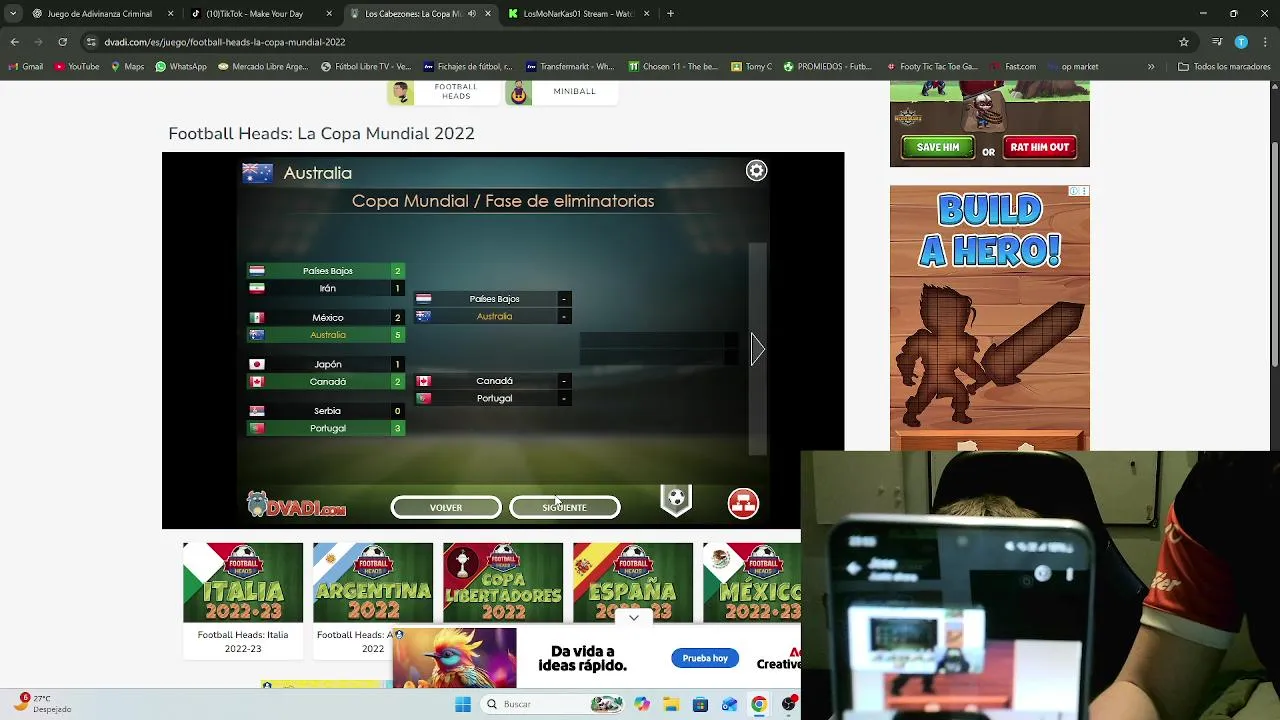Open File Explorer from taskbar
Screen dimensions: 1280x720
[x=671, y=704]
